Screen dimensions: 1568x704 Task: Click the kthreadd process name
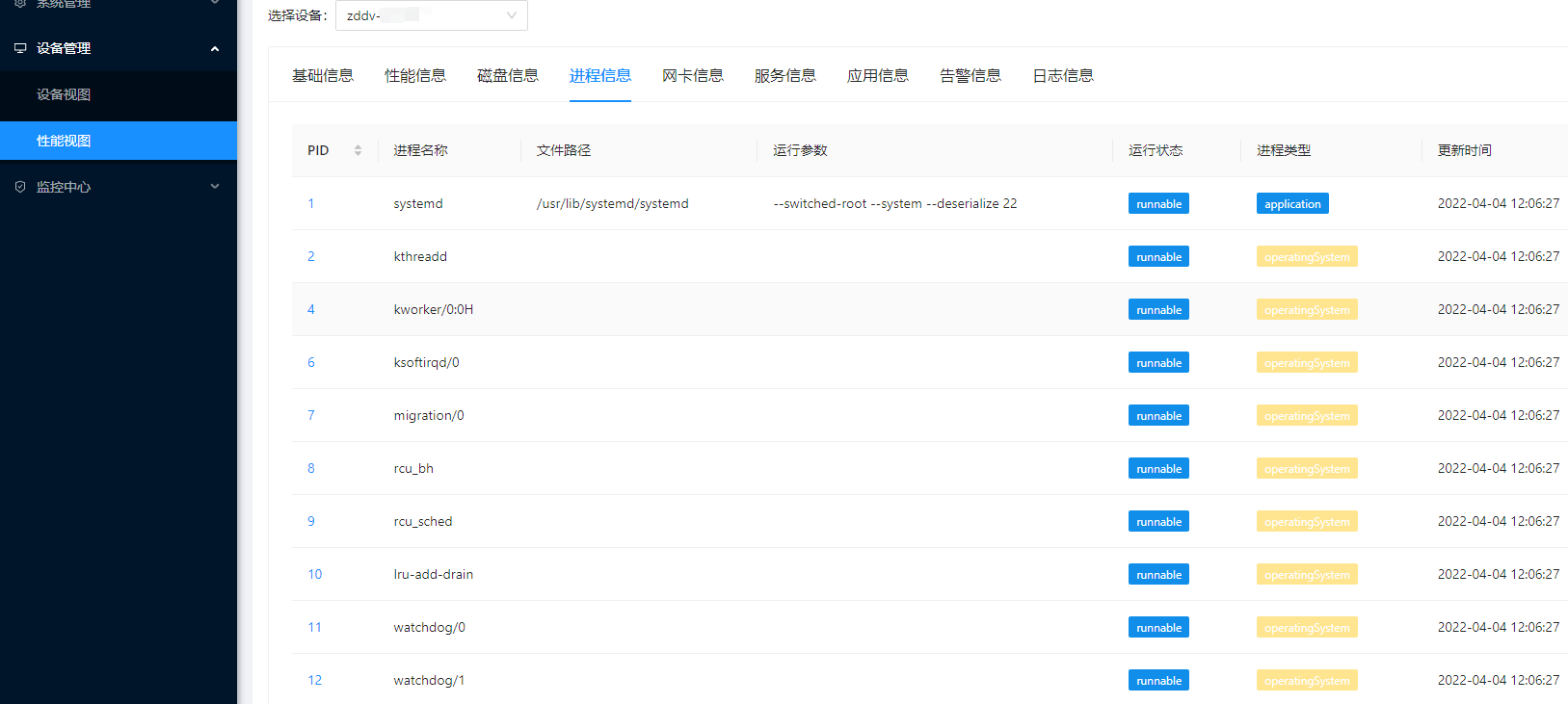coord(420,256)
